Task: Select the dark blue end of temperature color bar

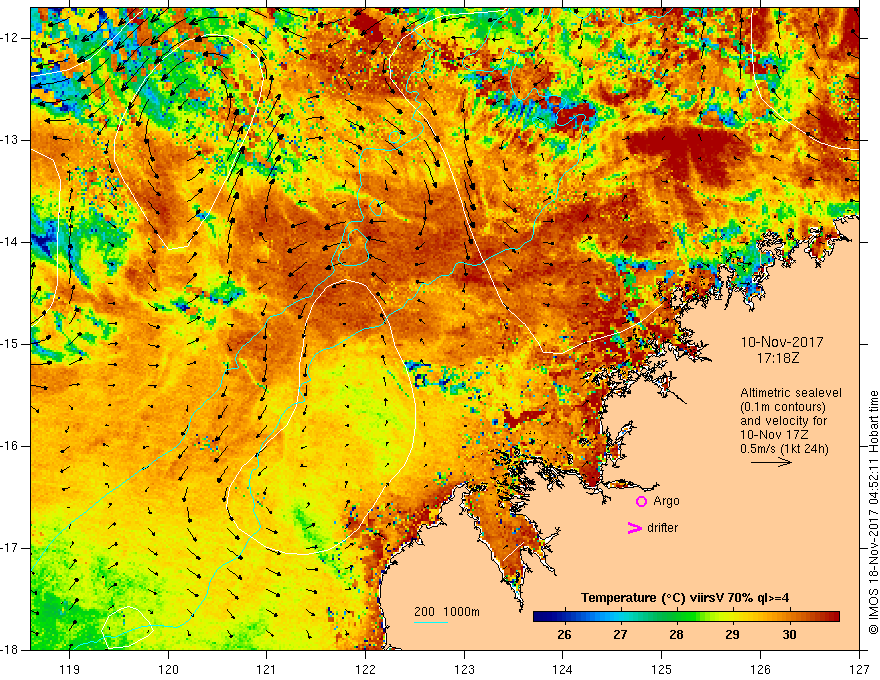Action: pos(542,617)
